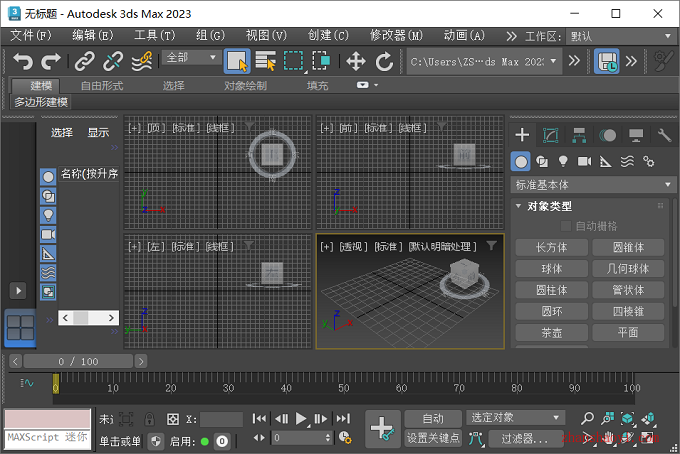Expand main toolbar overflow after path field
Screen dimensions: 680x454
tap(574, 61)
